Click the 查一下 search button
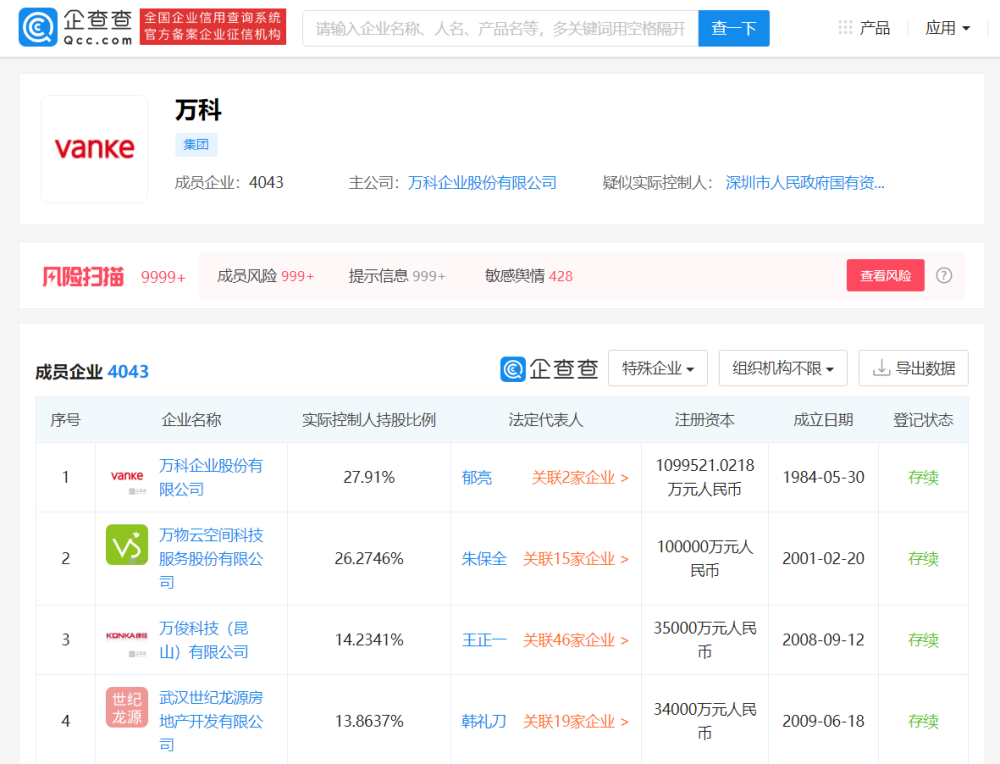Image resolution: width=1000 pixels, height=764 pixels. (733, 28)
